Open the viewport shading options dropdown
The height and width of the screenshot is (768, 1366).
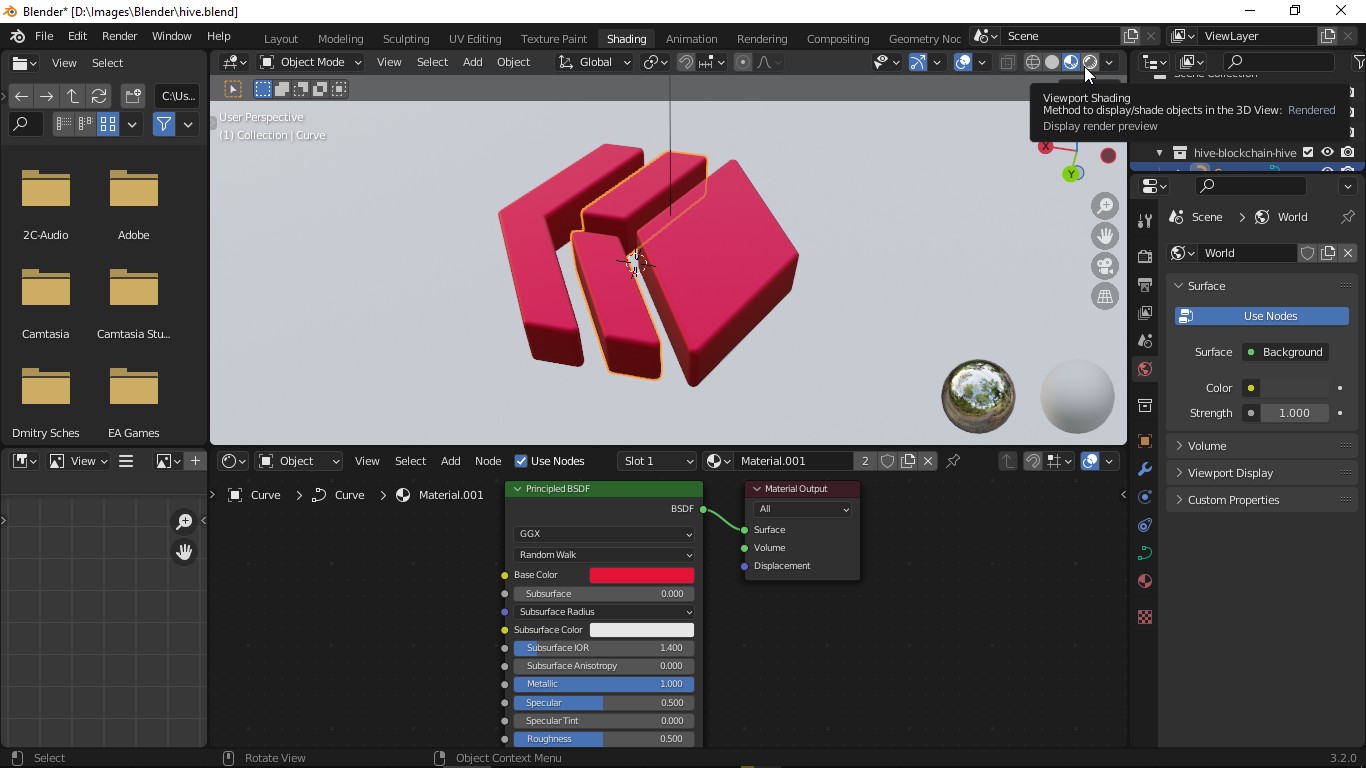point(1109,62)
